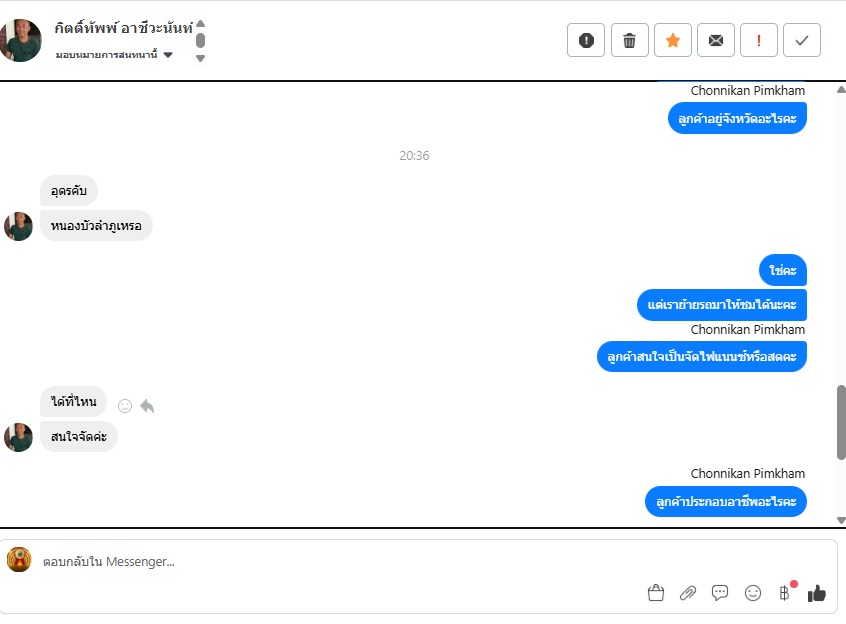
Task: Click down arrow beside contact name
Action: [x=201, y=58]
